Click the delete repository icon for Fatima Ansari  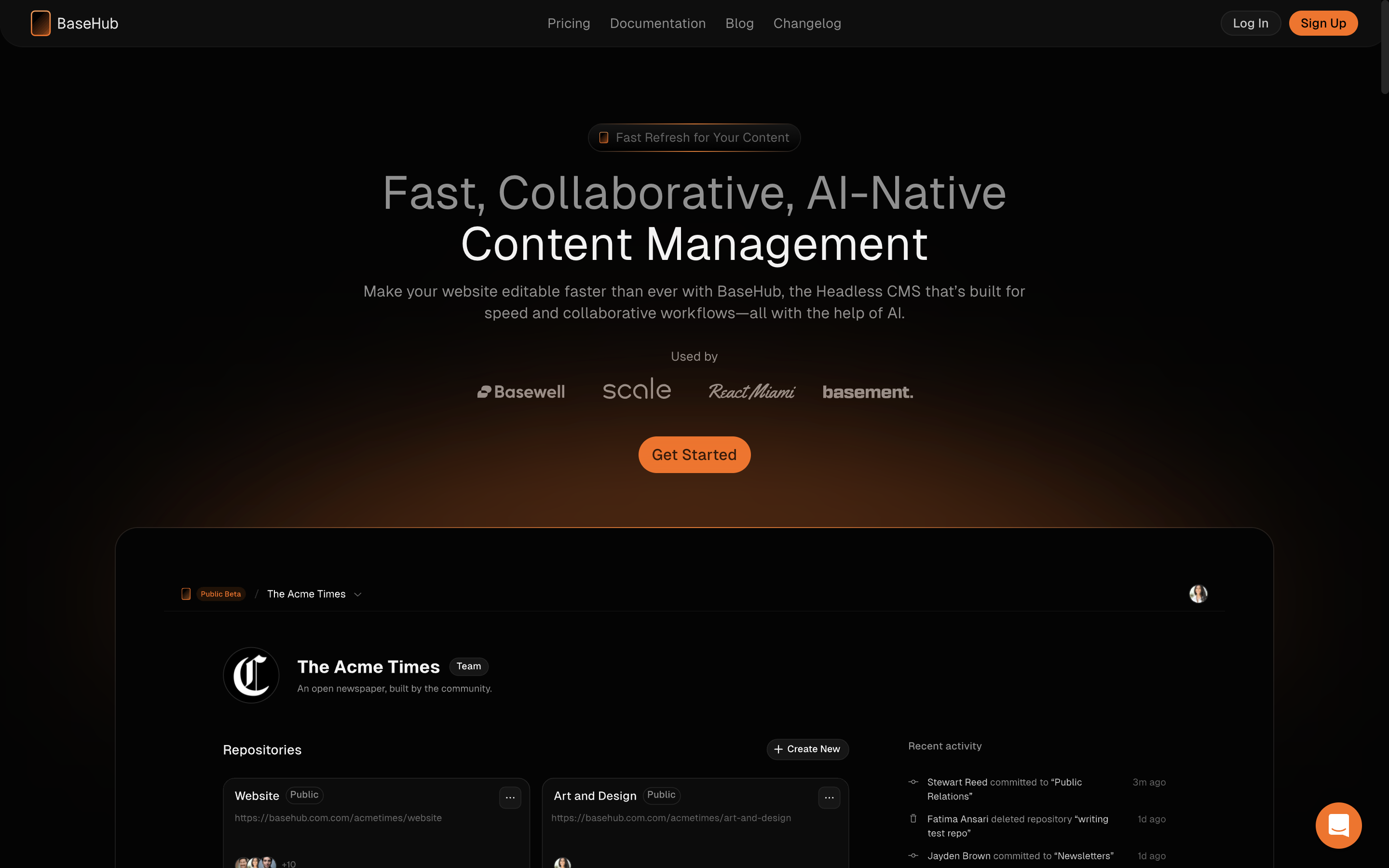point(911,819)
